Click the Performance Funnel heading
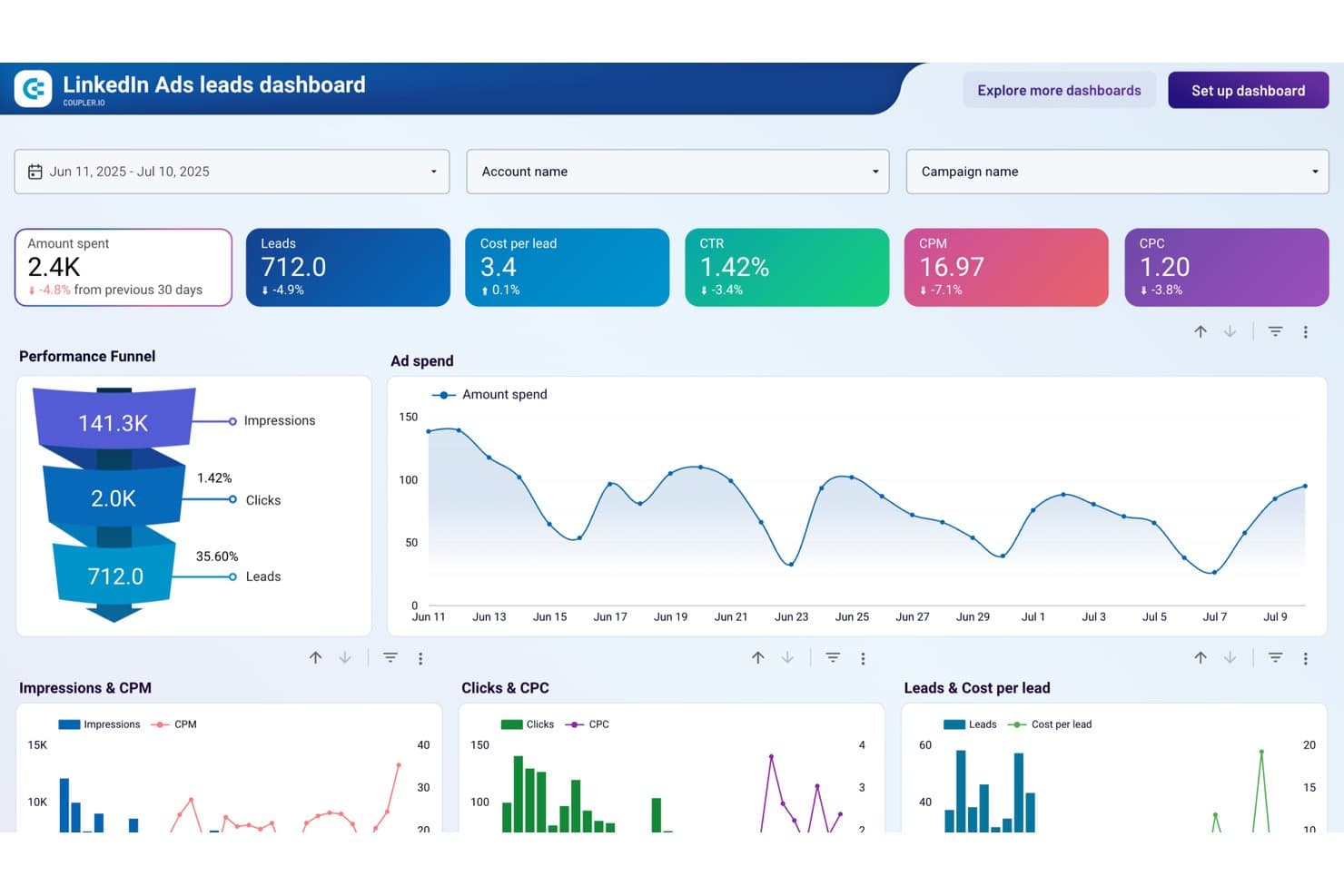Viewport: 1344px width, 896px height. [87, 356]
